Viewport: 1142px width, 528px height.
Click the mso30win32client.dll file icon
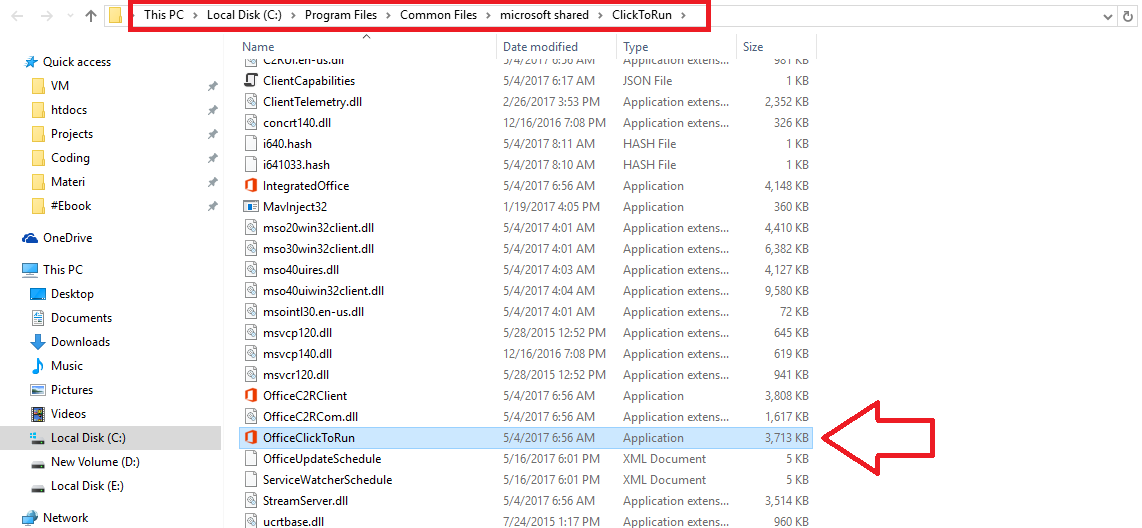point(251,249)
